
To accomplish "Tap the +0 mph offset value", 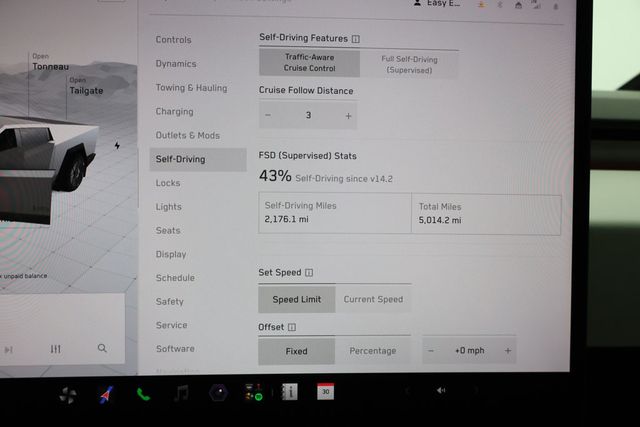I will tap(469, 351).
